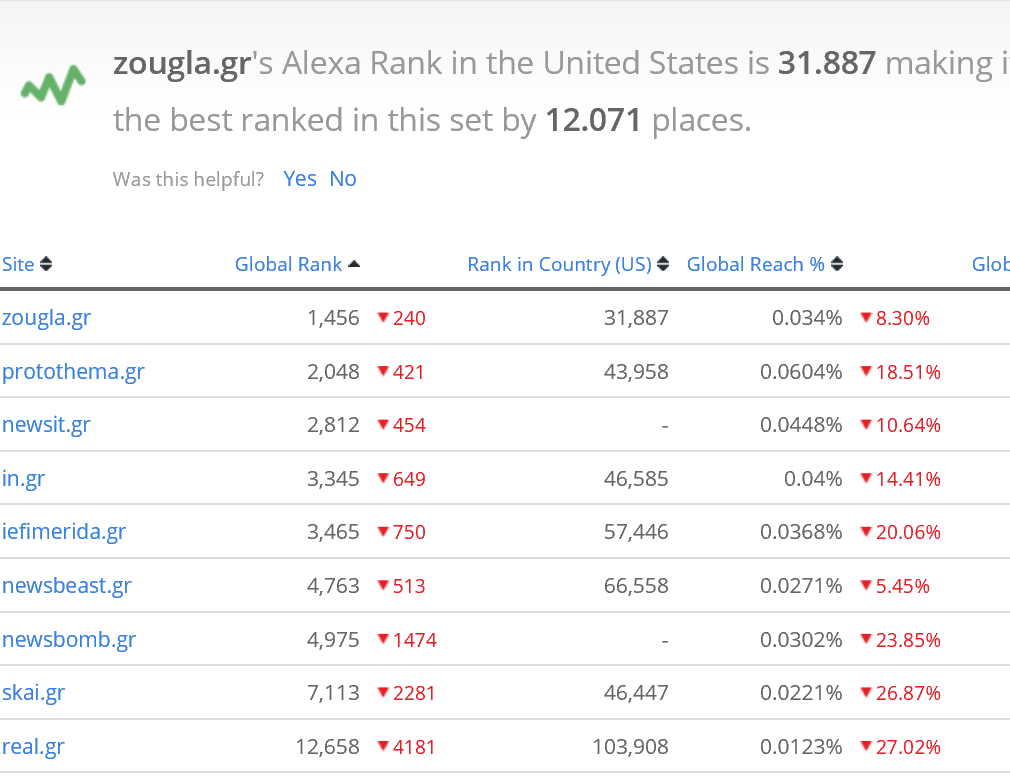Click the green trend wave icon
The width and height of the screenshot is (1010, 784).
(x=53, y=87)
